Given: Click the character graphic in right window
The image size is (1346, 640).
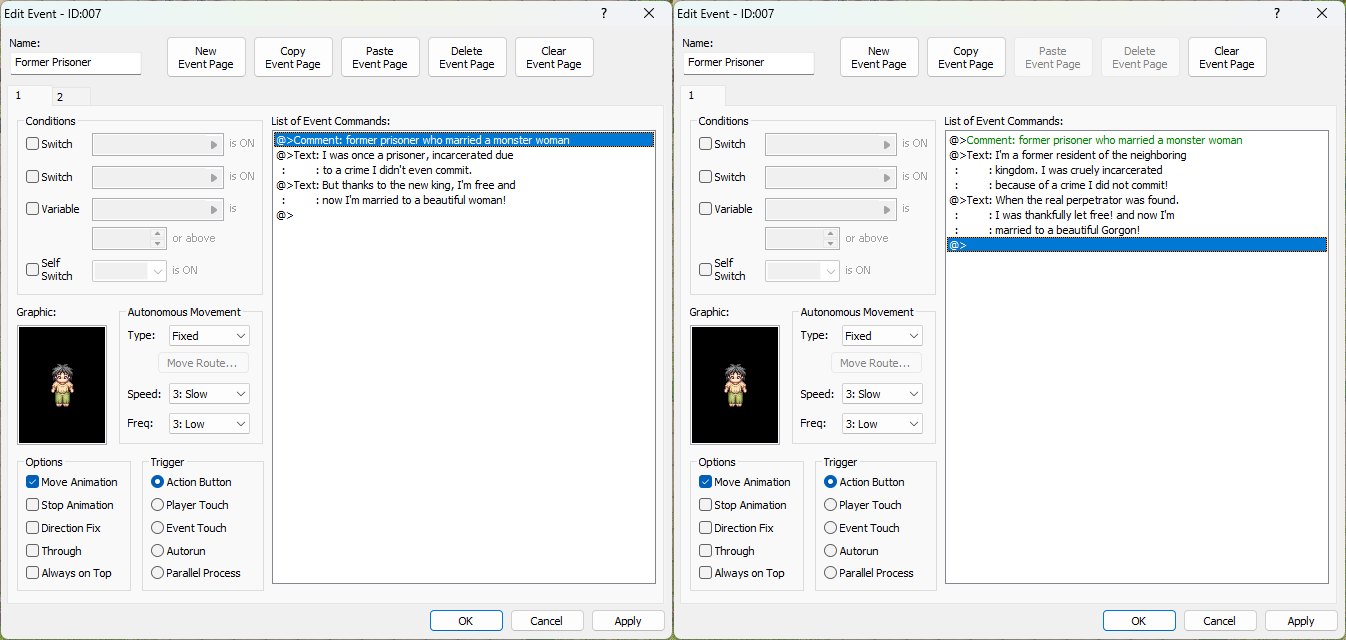Looking at the screenshot, I should pyautogui.click(x=734, y=385).
